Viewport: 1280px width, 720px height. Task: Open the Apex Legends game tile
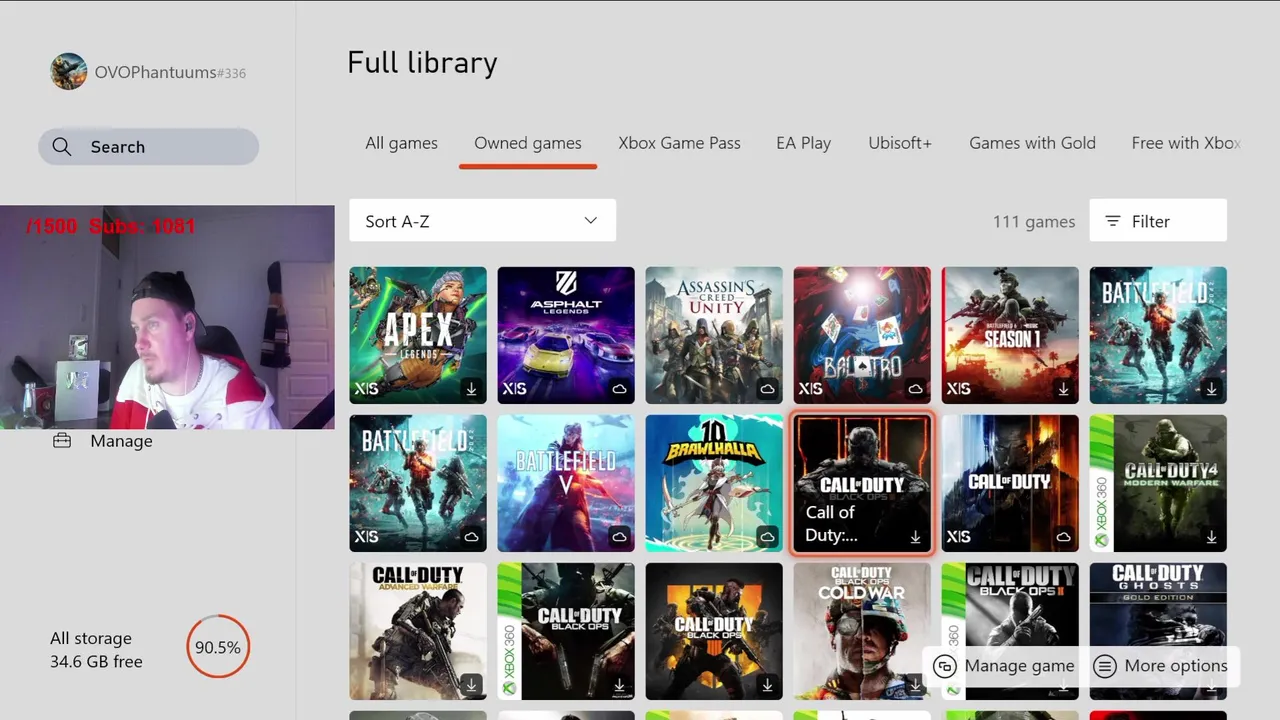click(418, 335)
